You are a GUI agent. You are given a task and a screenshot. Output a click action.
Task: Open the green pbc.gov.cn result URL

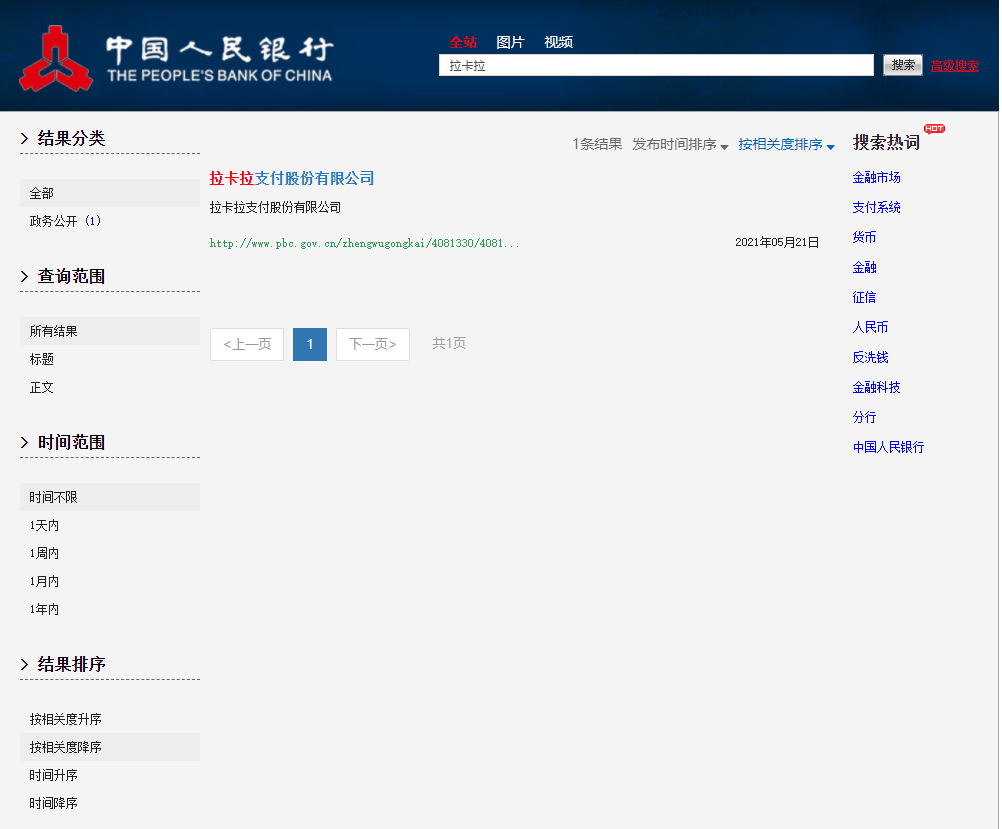click(364, 243)
